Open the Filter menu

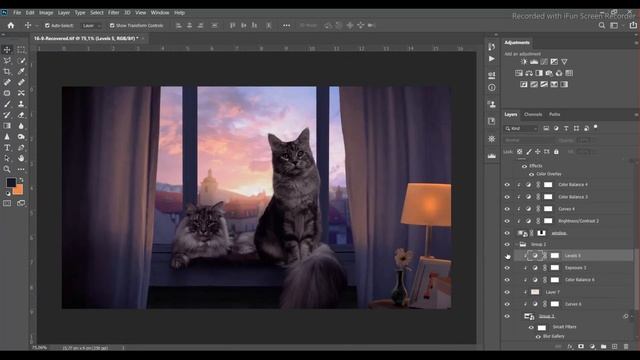coord(113,13)
